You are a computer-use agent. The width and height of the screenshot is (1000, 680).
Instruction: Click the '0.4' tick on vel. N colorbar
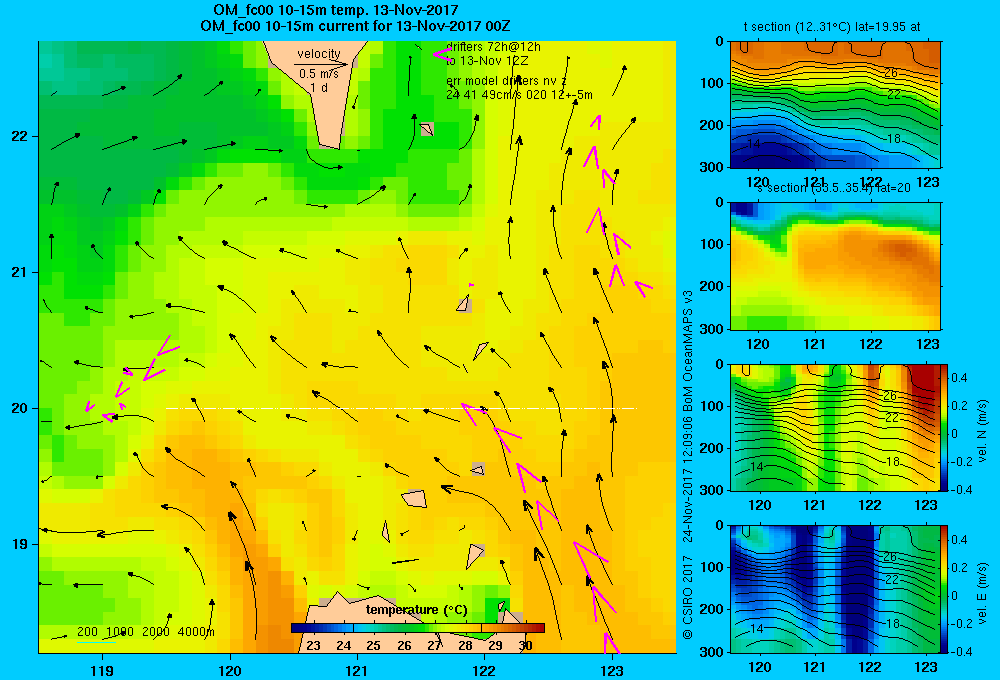tap(959, 378)
